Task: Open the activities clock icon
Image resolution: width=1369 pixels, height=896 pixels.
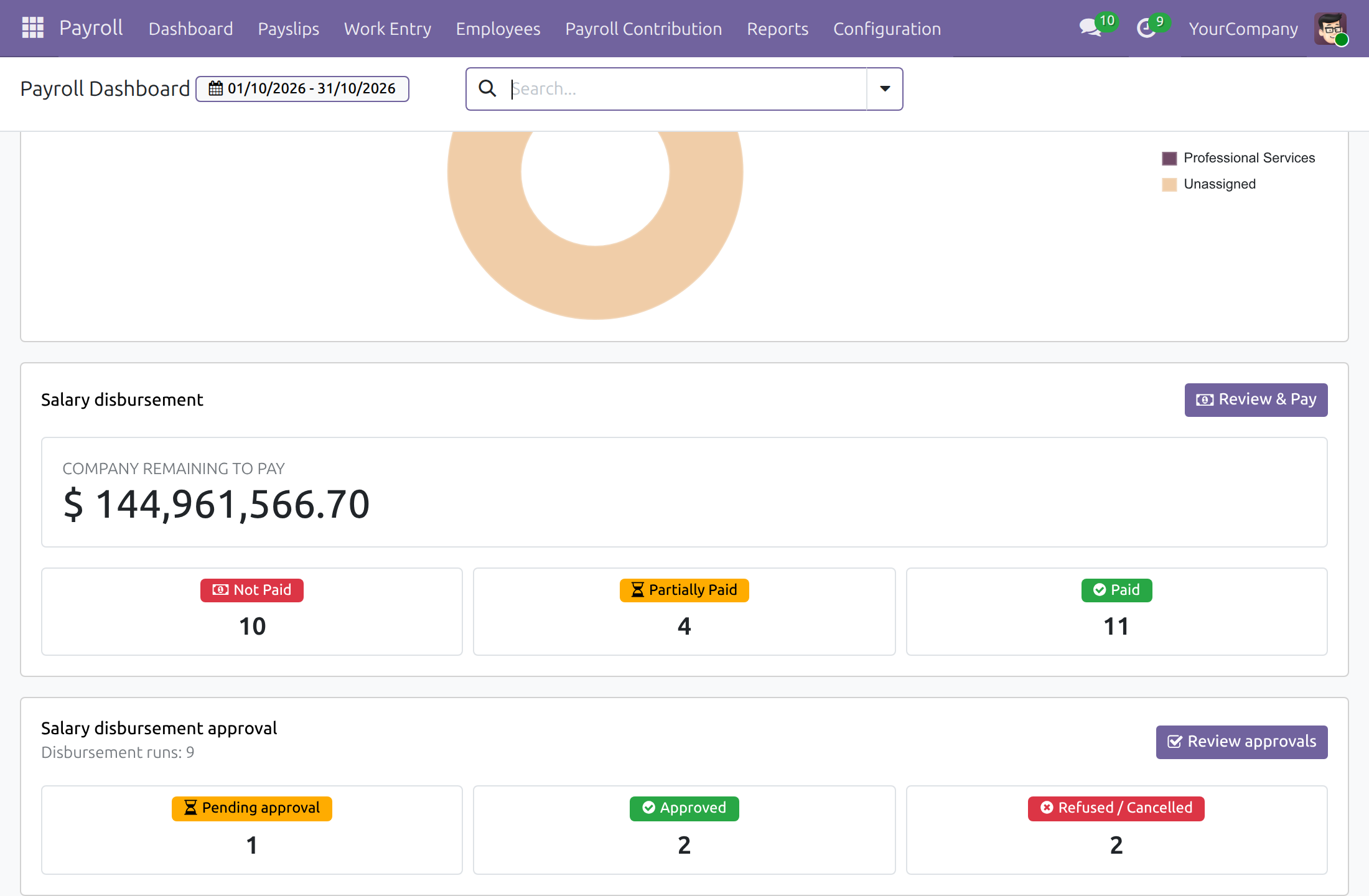Action: point(1146,28)
